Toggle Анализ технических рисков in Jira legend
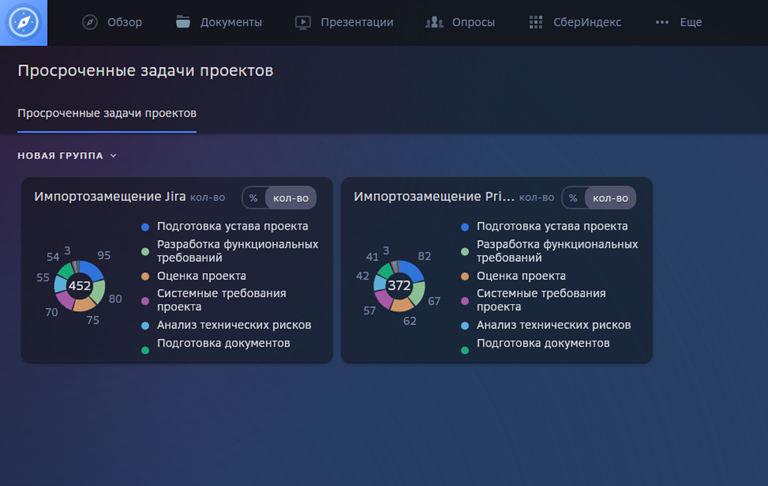 tap(234, 325)
